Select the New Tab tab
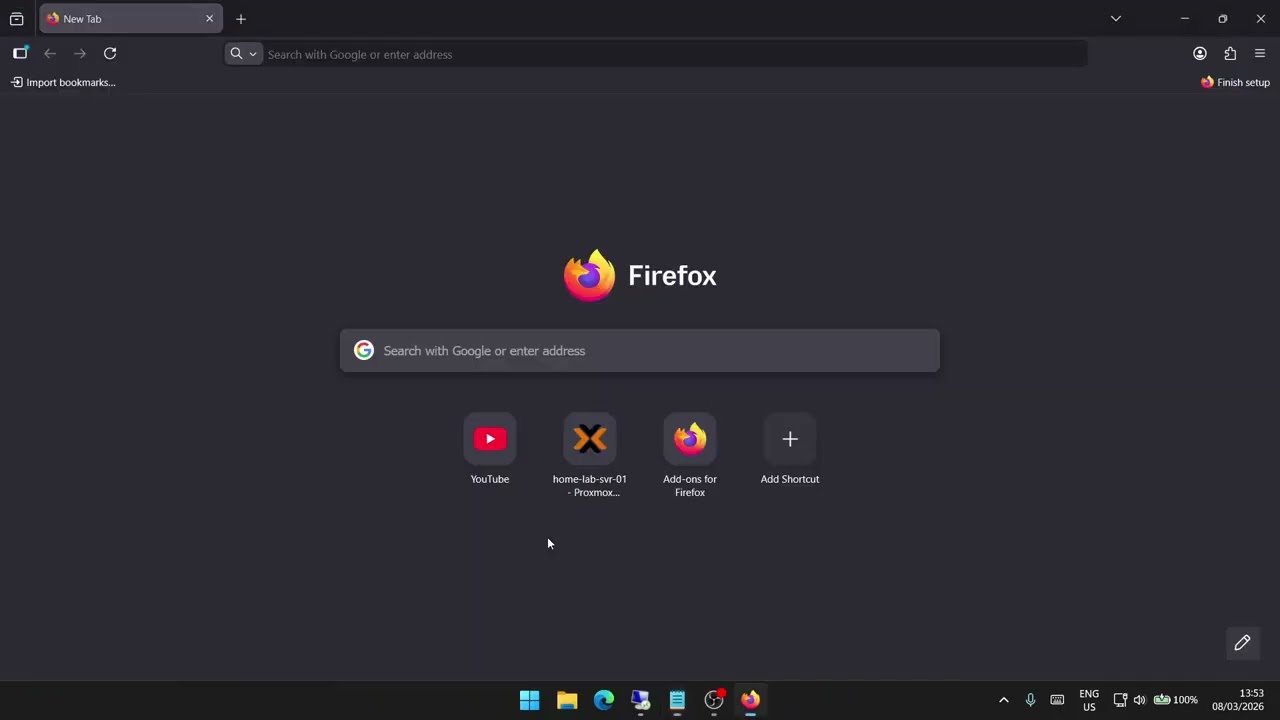 click(x=130, y=19)
